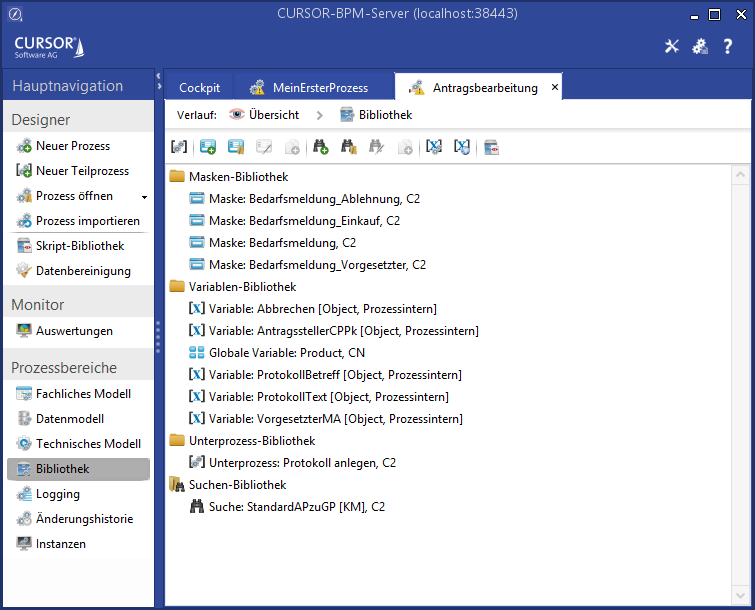Select Maske: Bedarfsmeldung_Einkauf, C2
Viewport: 755px width, 610px height.
pyautogui.click(x=304, y=221)
